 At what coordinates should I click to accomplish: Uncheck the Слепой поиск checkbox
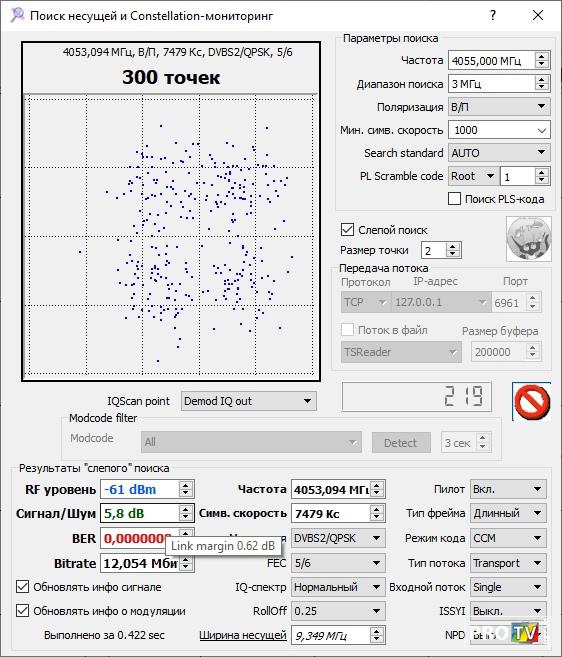pos(347,230)
